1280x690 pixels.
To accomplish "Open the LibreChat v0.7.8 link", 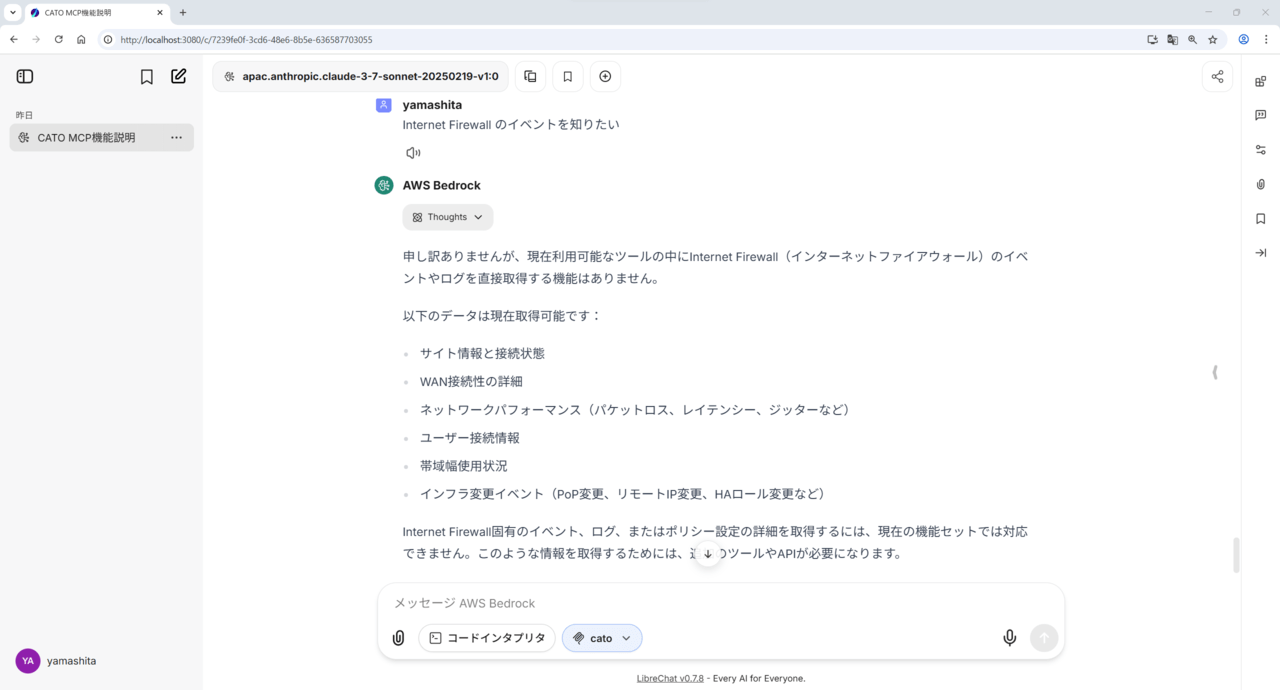I will (670, 678).
